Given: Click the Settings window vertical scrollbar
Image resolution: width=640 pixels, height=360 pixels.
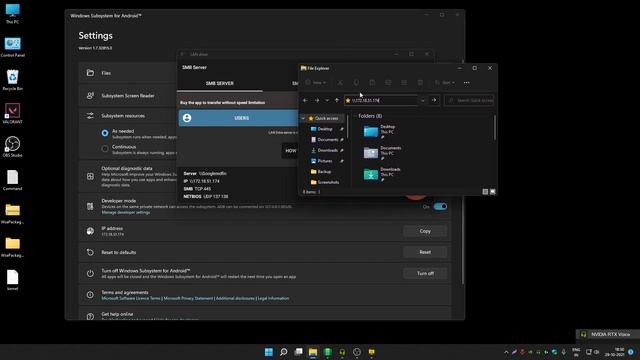Looking at the screenshot, I should pyautogui.click(x=462, y=171).
